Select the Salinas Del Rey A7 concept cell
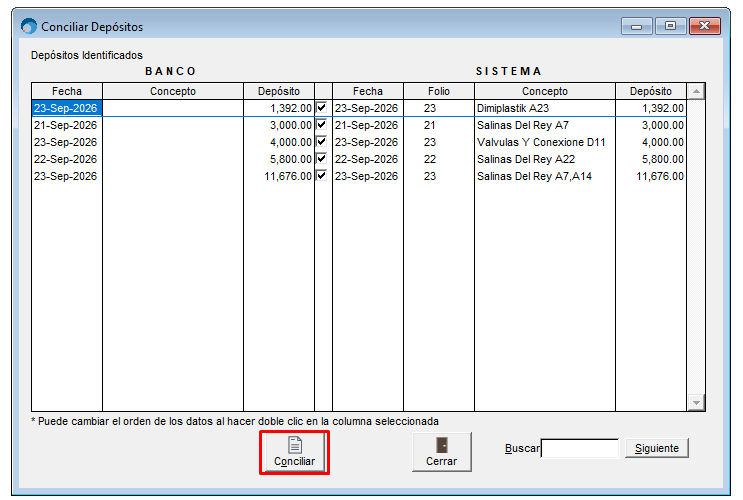Screen dimensions: 743x500 tap(545, 125)
